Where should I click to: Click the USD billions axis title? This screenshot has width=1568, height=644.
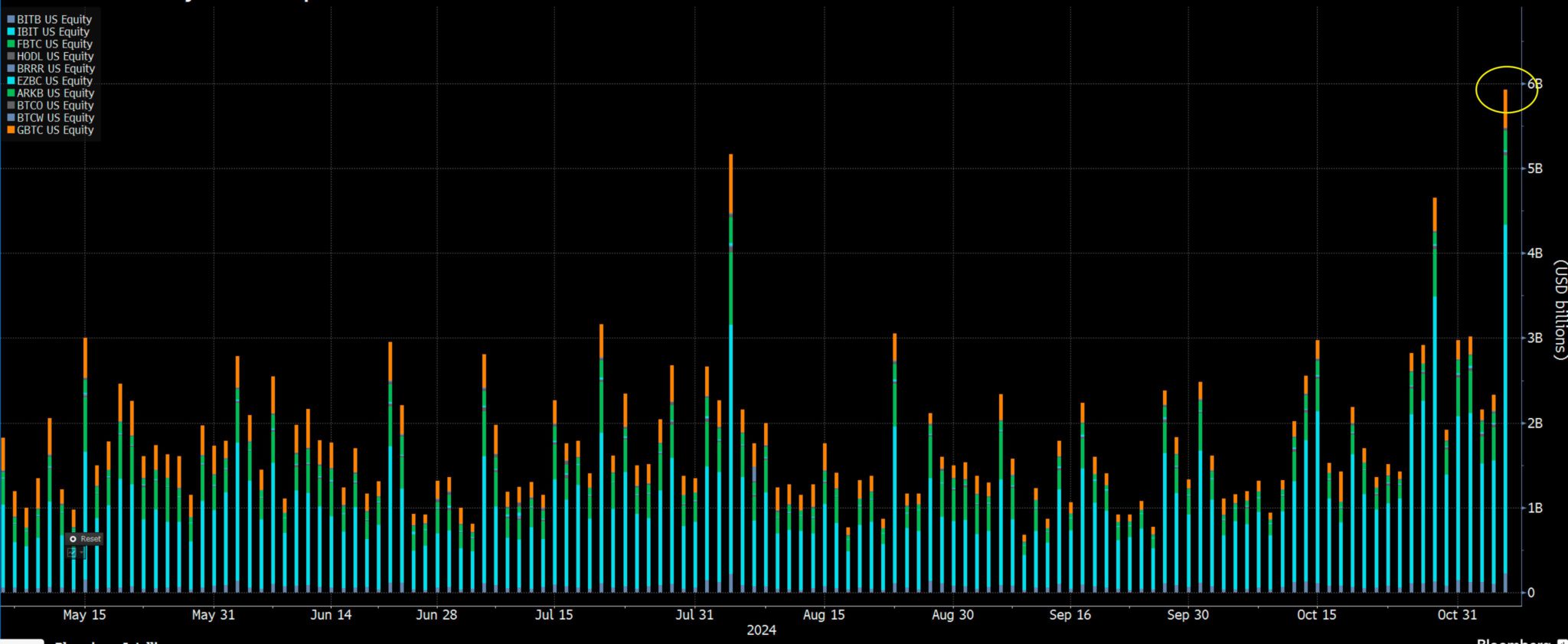pyautogui.click(x=1560, y=309)
